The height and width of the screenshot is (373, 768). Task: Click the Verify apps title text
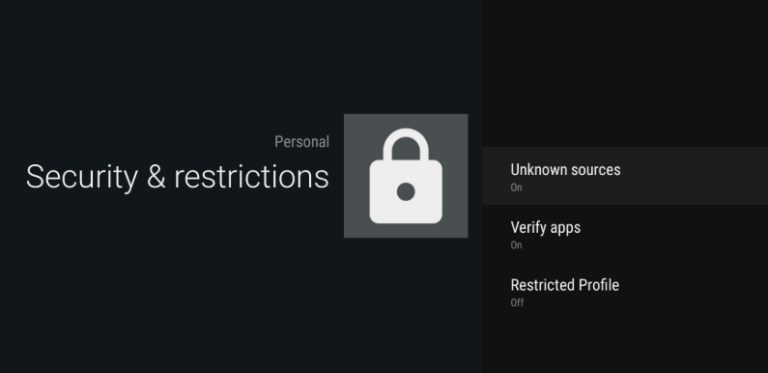tap(546, 228)
